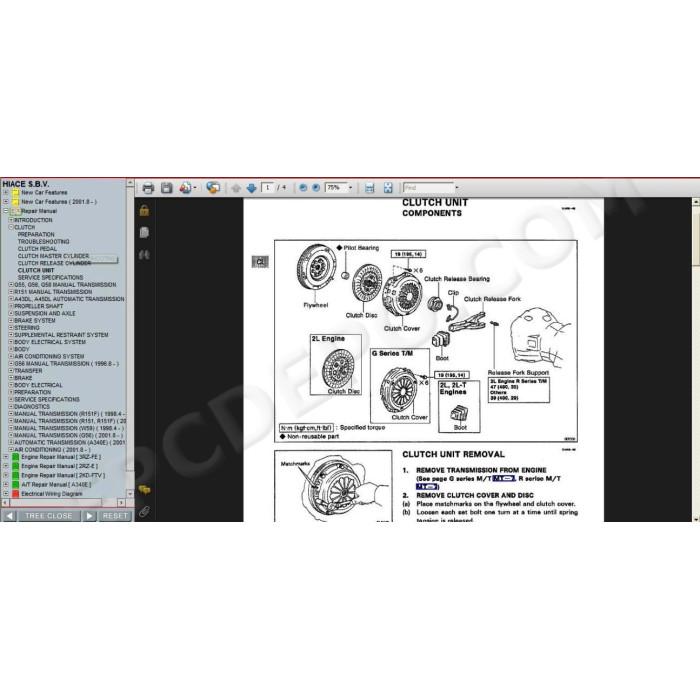
Task: Click the CL section tab marker on page
Action: pyautogui.click(x=260, y=262)
